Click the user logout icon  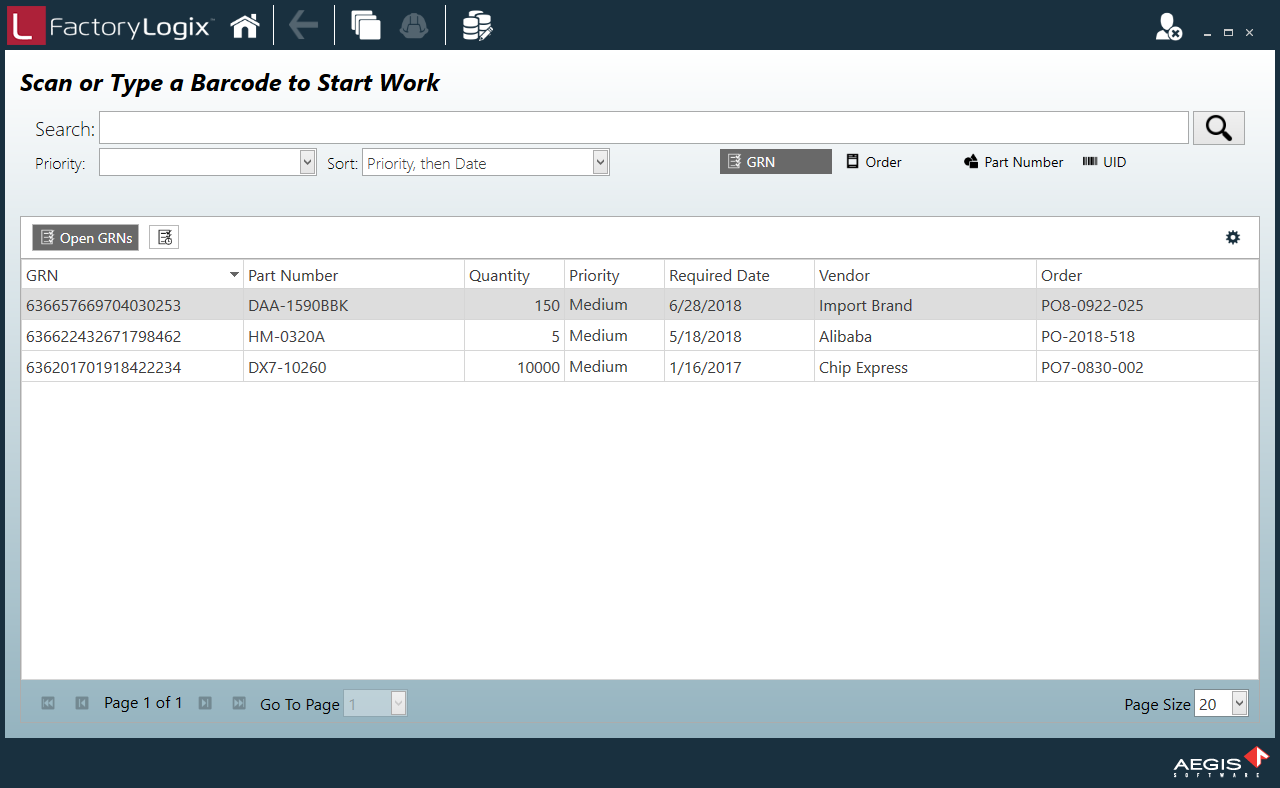1168,28
